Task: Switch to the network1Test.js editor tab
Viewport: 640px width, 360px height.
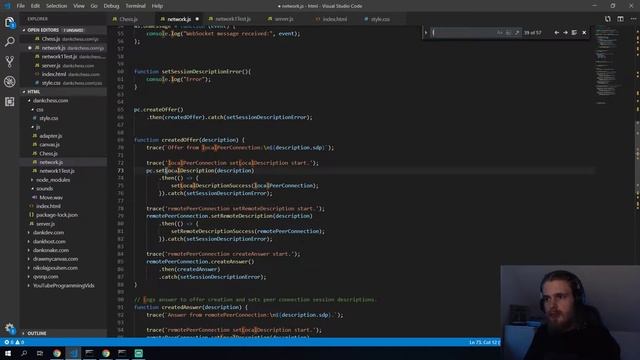Action: coord(233,19)
